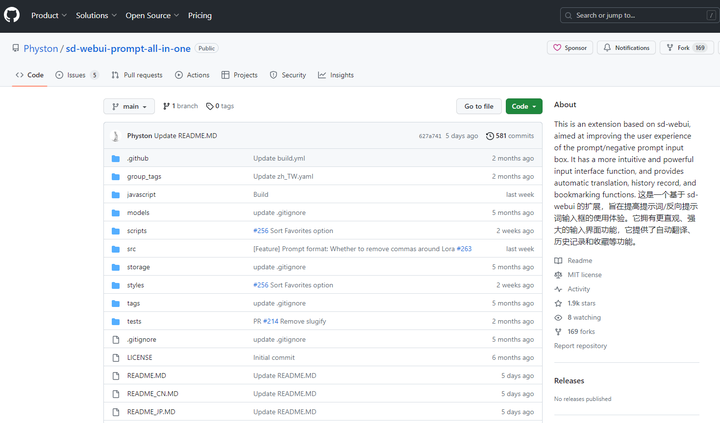The width and height of the screenshot is (720, 423).
Task: Click the tags folder icon
Action: pos(116,304)
